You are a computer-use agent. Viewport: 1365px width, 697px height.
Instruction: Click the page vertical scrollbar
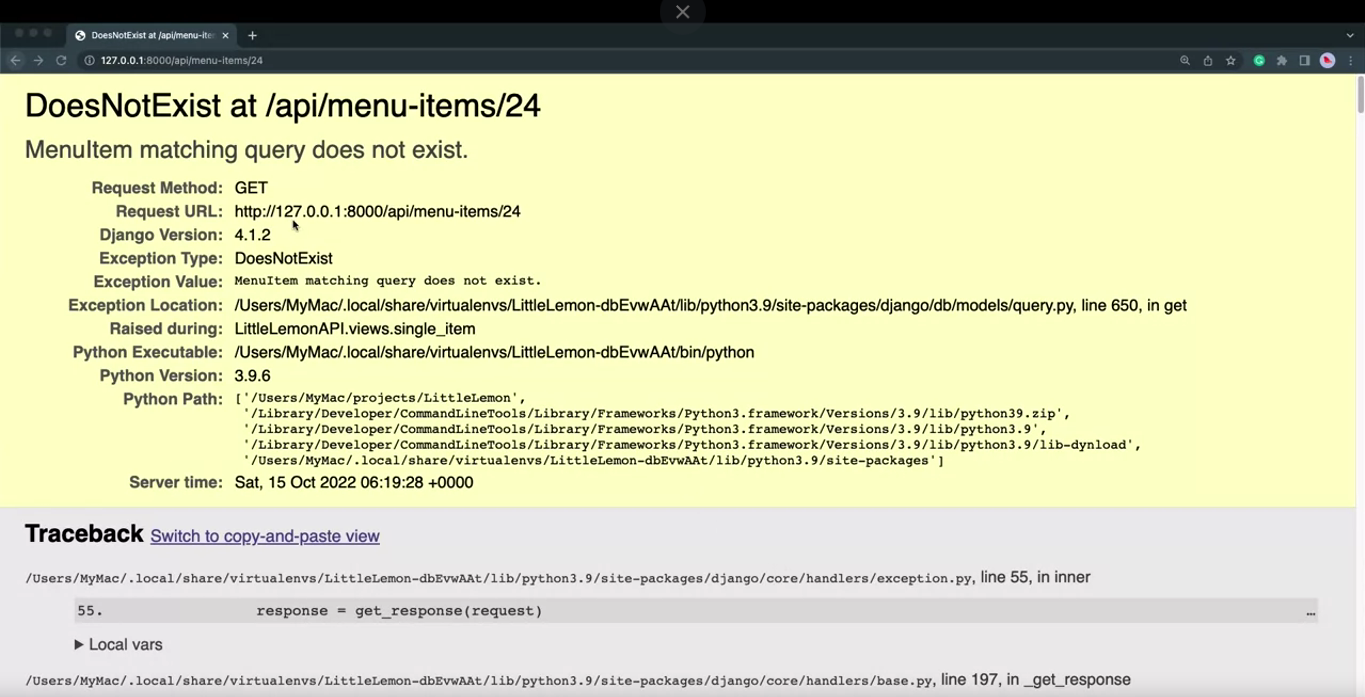(x=1360, y=95)
